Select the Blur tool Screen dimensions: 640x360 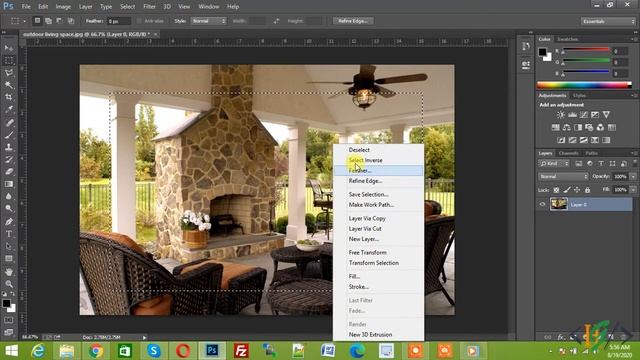(9, 196)
